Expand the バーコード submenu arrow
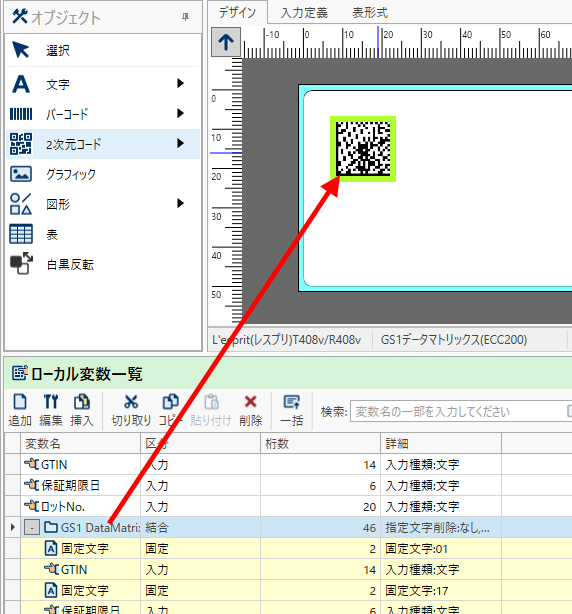Screen dimensions: 572x614 click(x=180, y=113)
